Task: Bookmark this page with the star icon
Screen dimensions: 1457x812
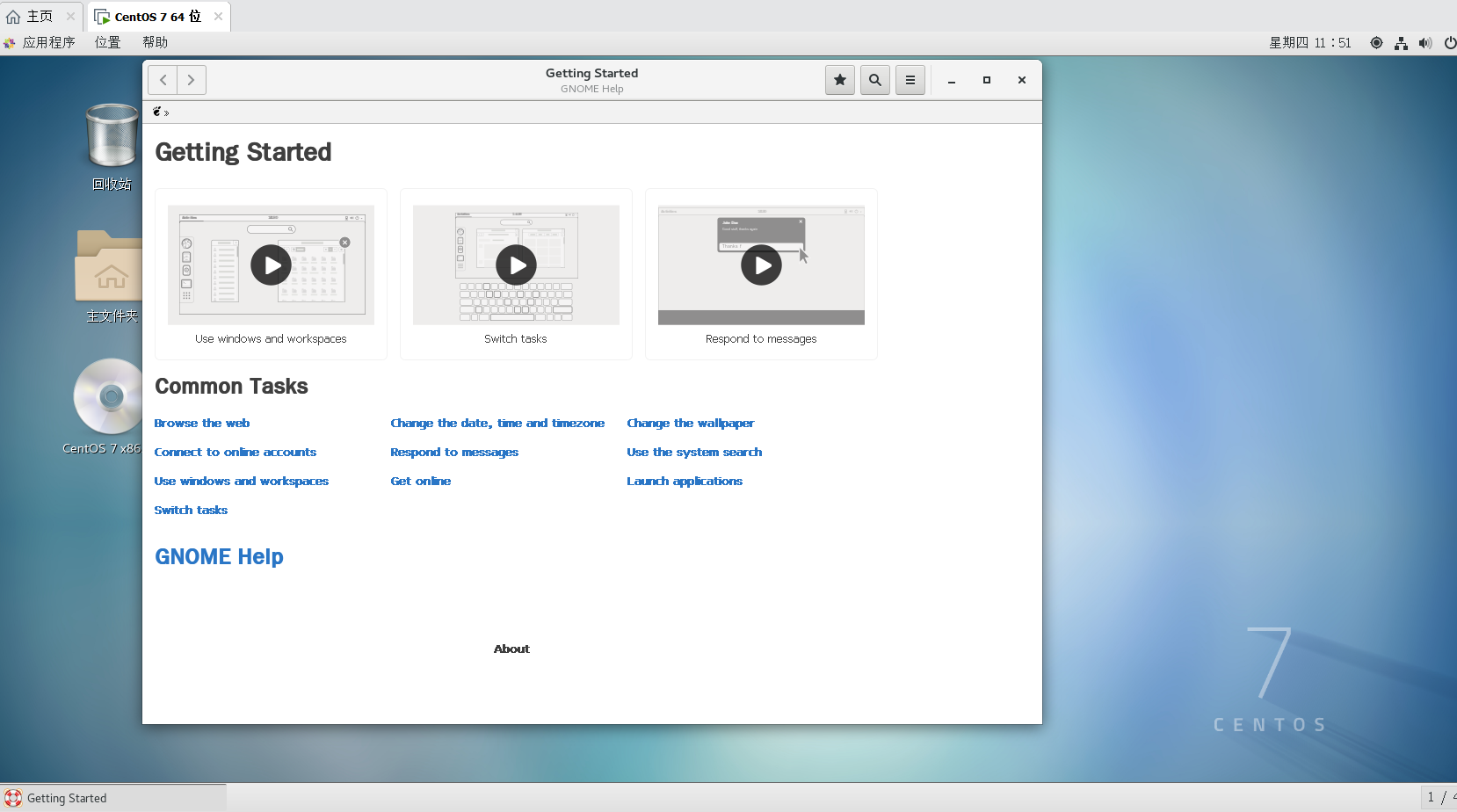Action: pyautogui.click(x=840, y=80)
